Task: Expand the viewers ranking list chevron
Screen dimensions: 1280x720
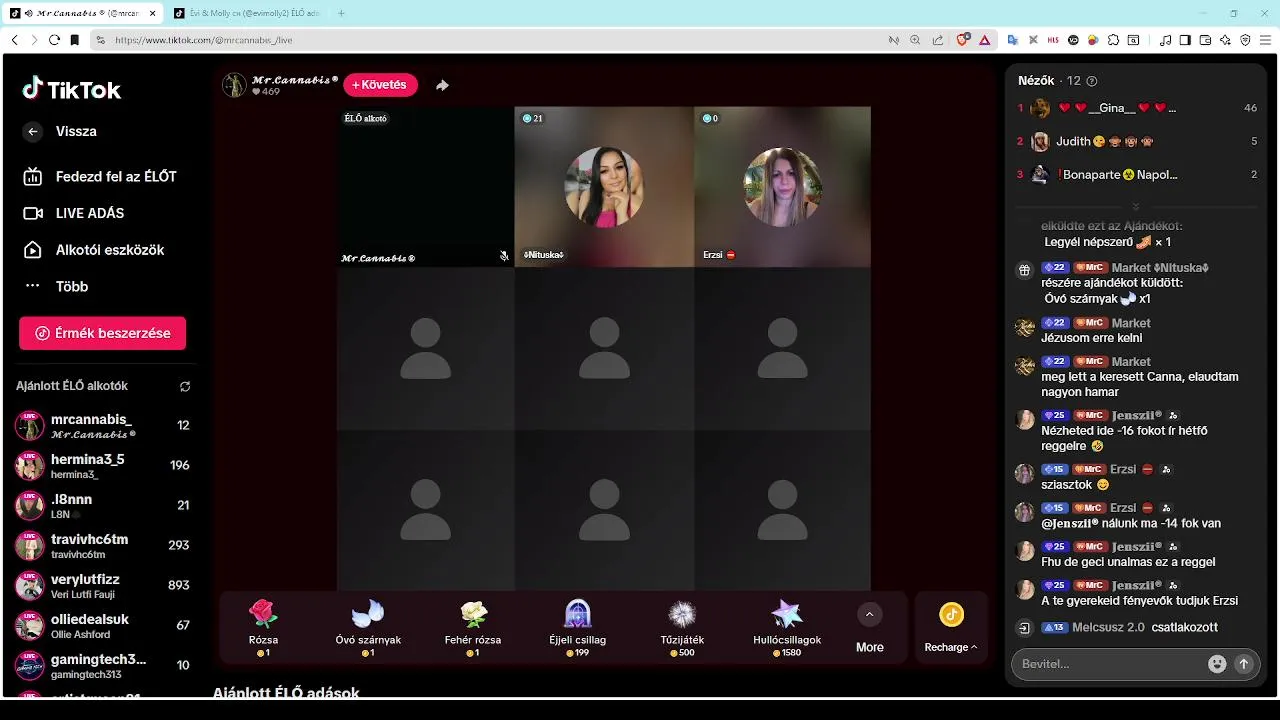Action: (1136, 206)
